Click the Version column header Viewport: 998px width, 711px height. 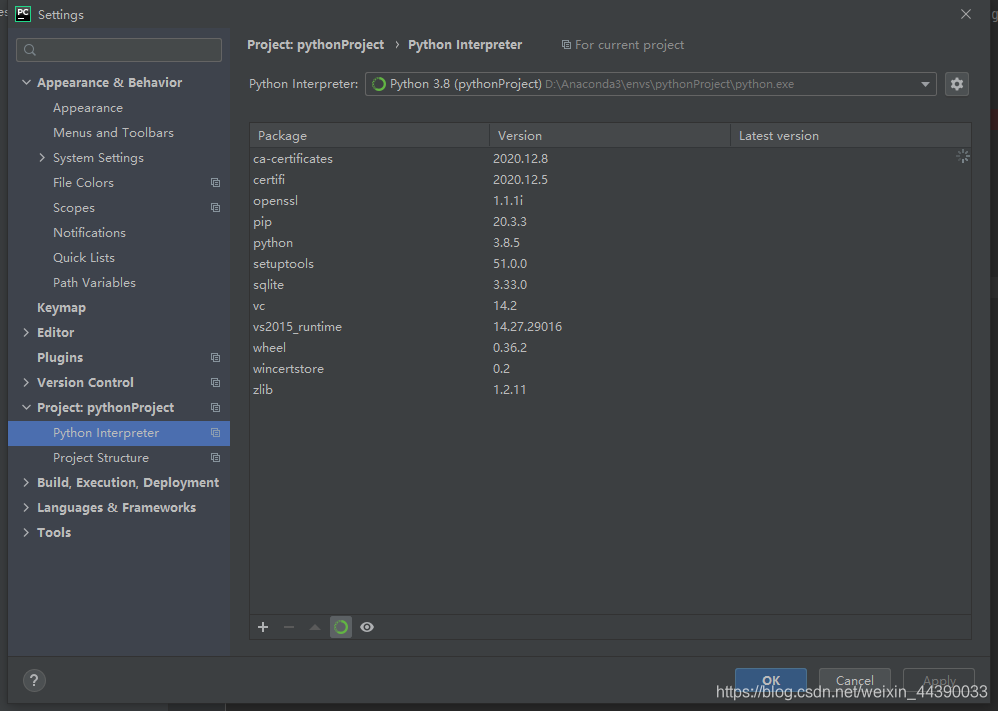click(x=610, y=136)
